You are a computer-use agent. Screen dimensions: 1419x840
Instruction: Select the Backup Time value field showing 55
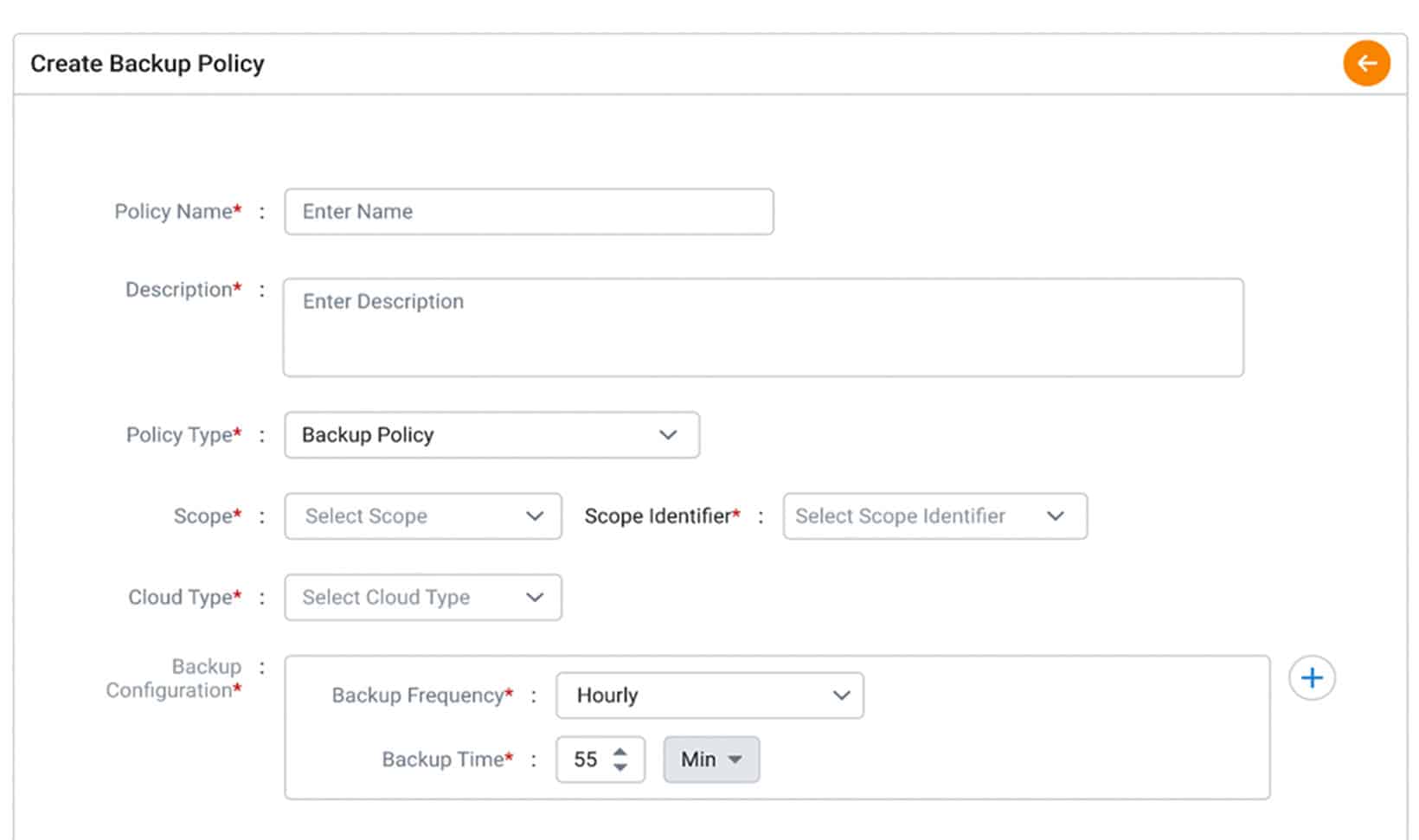[586, 760]
